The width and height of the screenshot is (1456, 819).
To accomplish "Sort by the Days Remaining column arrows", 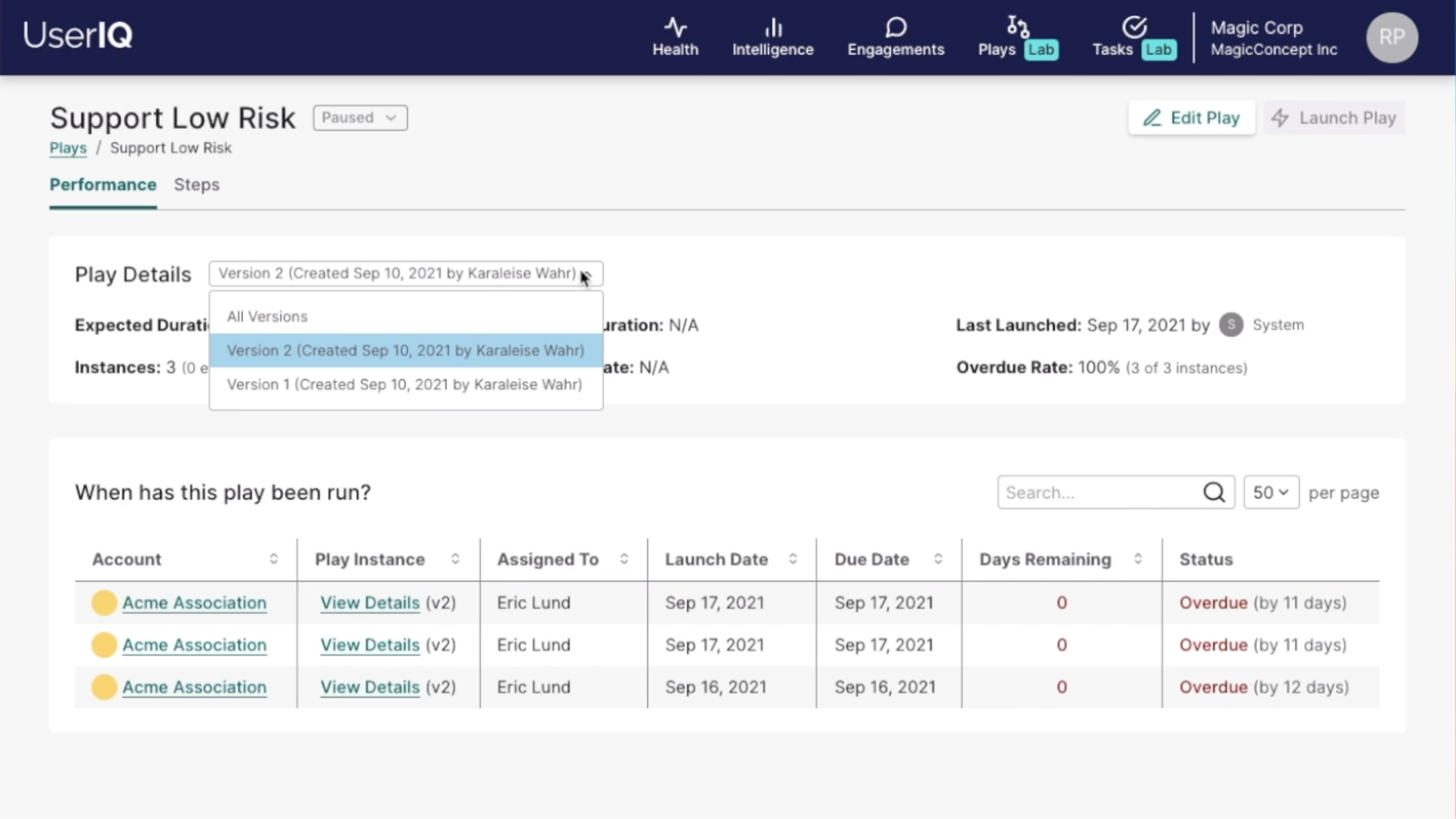I will point(1137,559).
